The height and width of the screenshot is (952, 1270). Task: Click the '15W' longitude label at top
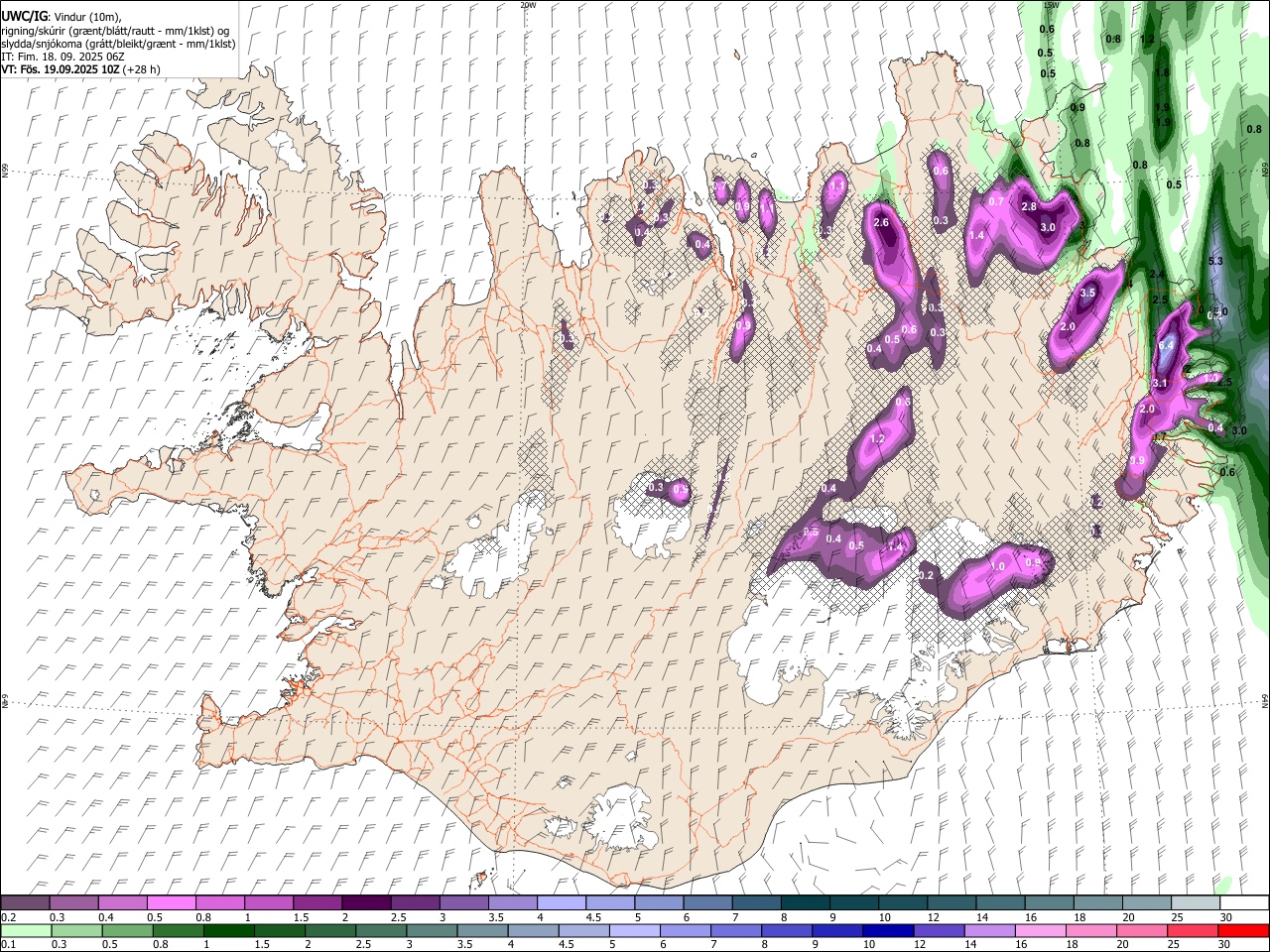click(1051, 5)
